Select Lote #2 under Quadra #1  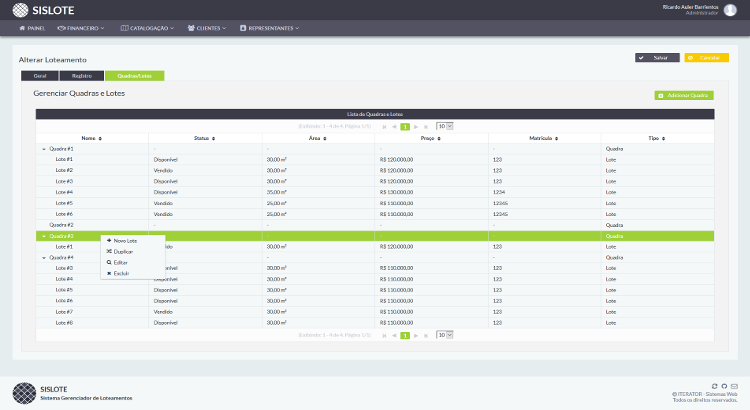pyautogui.click(x=375, y=171)
